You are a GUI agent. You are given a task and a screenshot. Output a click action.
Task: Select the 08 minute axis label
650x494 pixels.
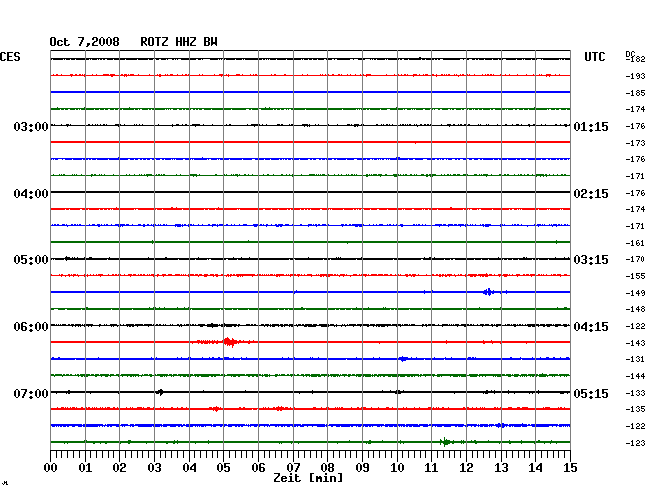coord(327,468)
